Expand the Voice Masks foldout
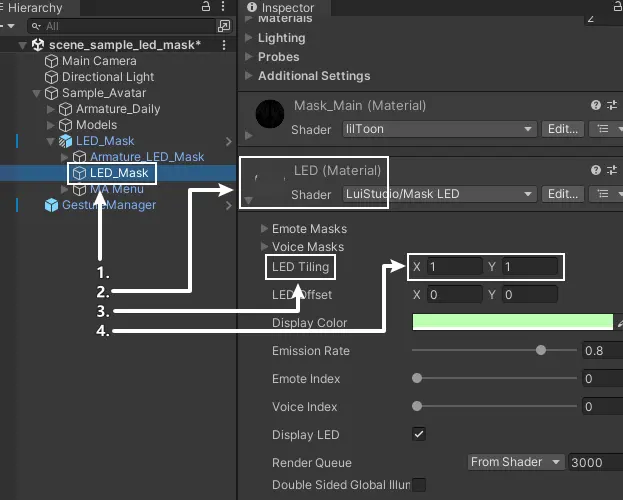Screen dimensions: 623x500 point(264,246)
